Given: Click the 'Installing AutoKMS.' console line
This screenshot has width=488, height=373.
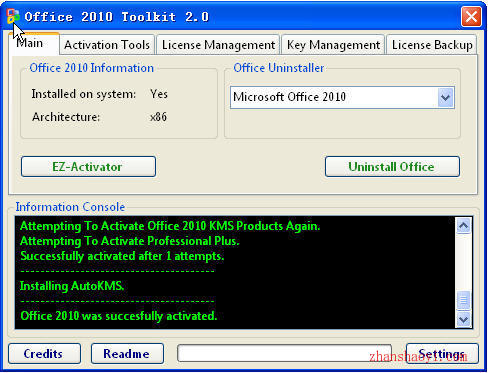Looking at the screenshot, I should (72, 286).
